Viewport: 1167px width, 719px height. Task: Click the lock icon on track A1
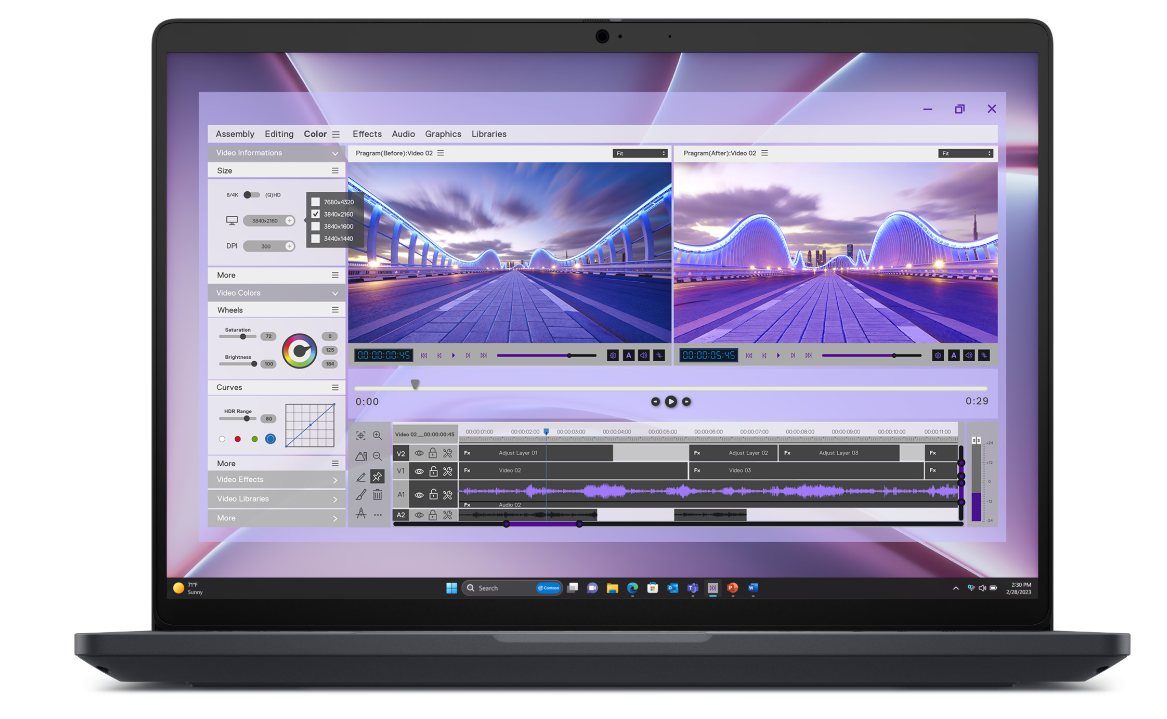pyautogui.click(x=433, y=494)
